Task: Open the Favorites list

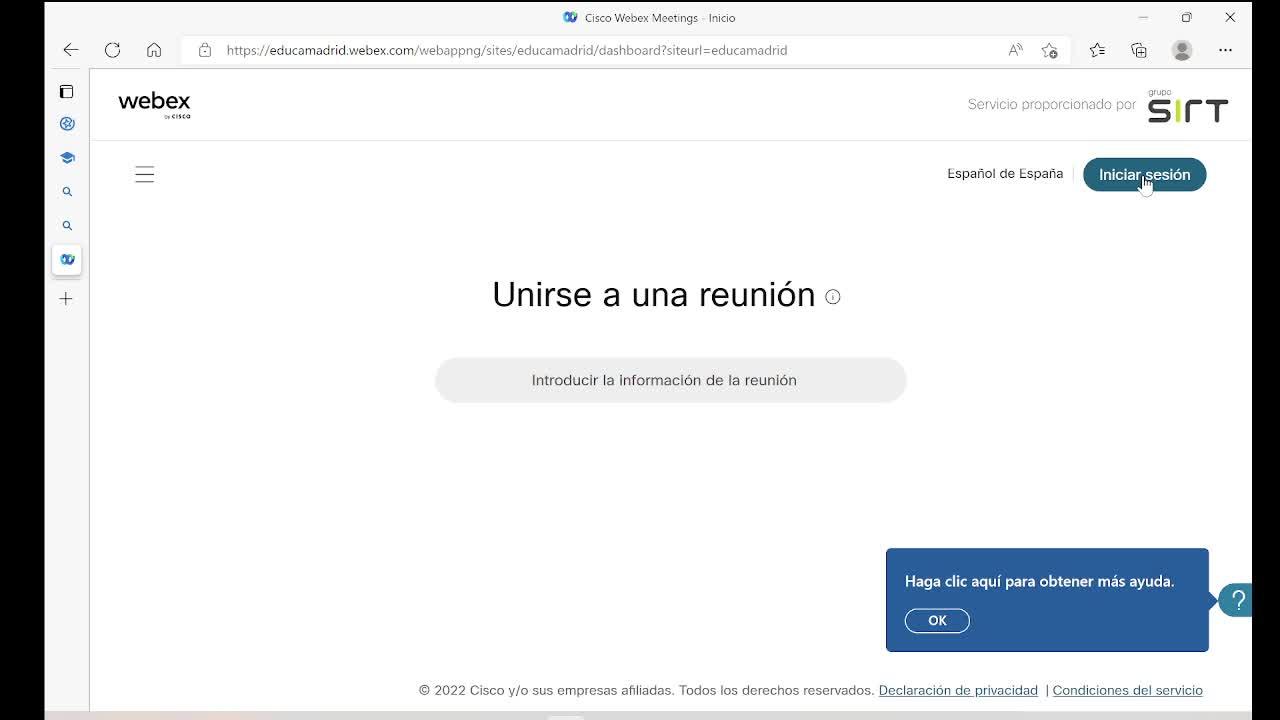Action: point(1097,50)
